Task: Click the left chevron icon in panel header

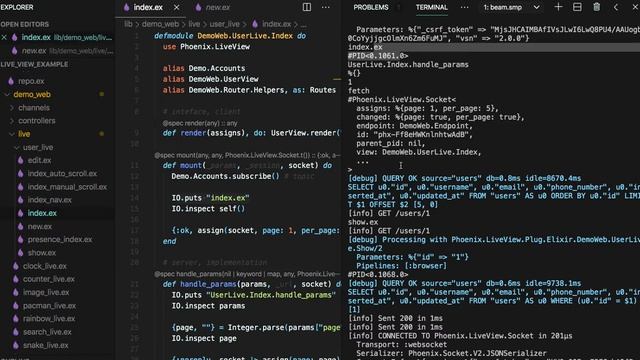Action: (616, 7)
